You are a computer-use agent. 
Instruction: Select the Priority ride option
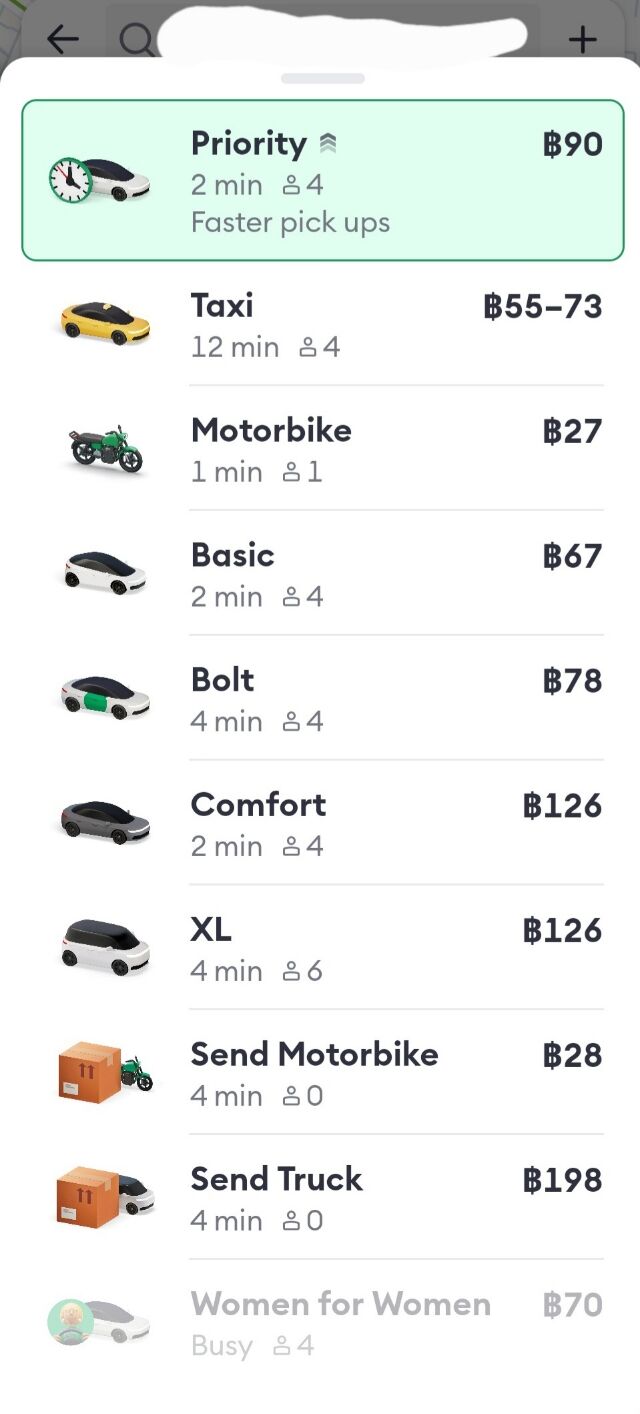coord(322,180)
